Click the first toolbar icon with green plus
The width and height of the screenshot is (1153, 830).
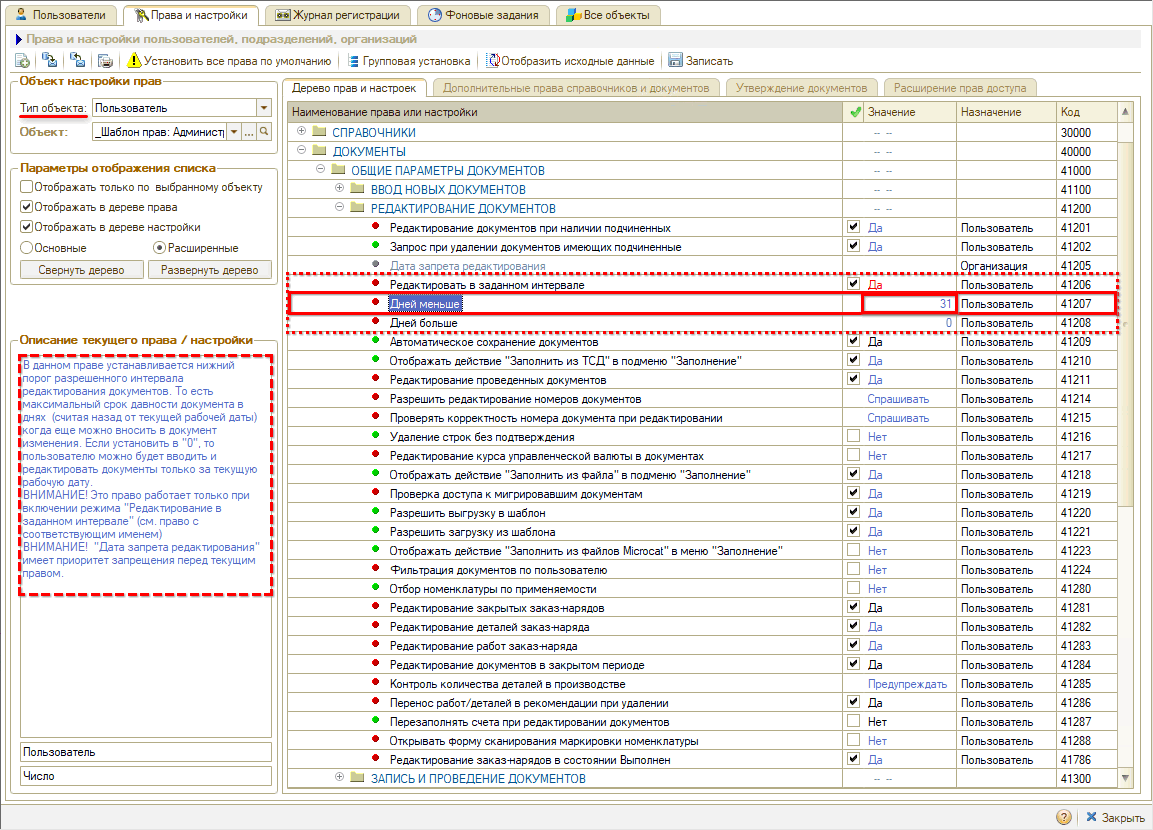(22, 61)
